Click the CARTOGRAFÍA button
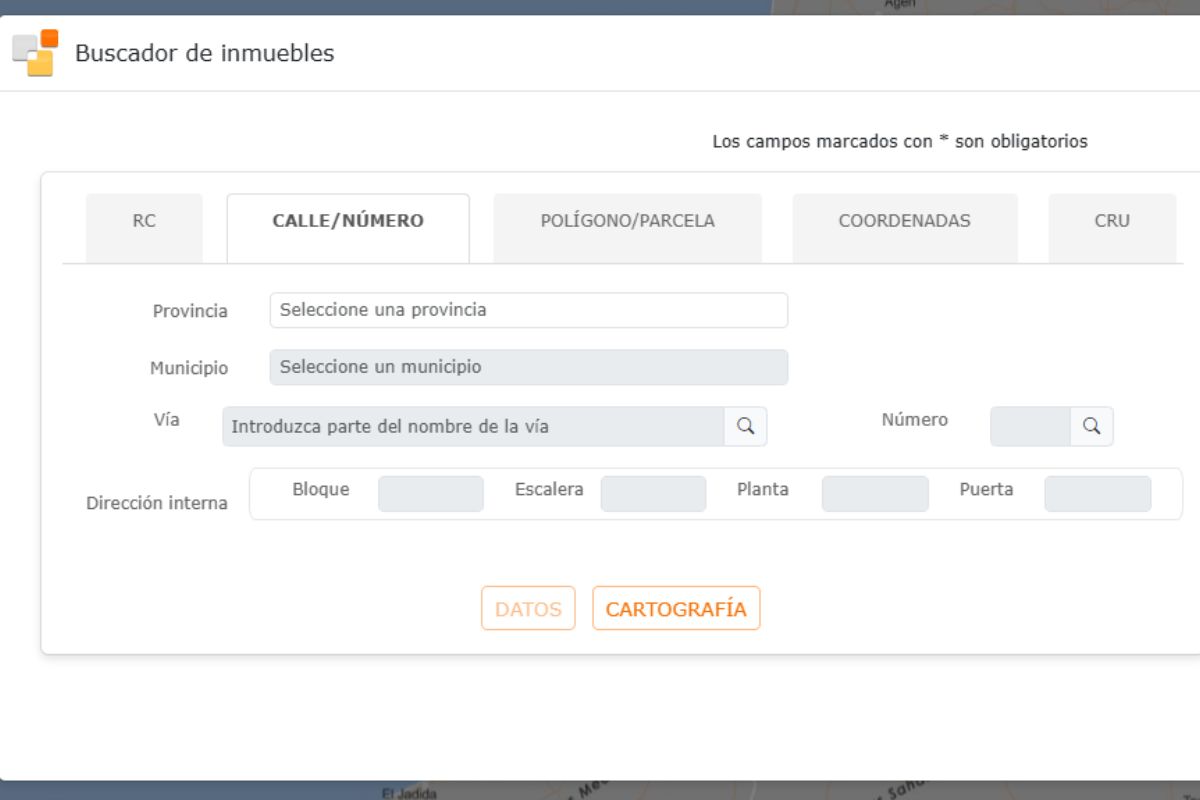This screenshot has width=1200, height=800. 676,608
